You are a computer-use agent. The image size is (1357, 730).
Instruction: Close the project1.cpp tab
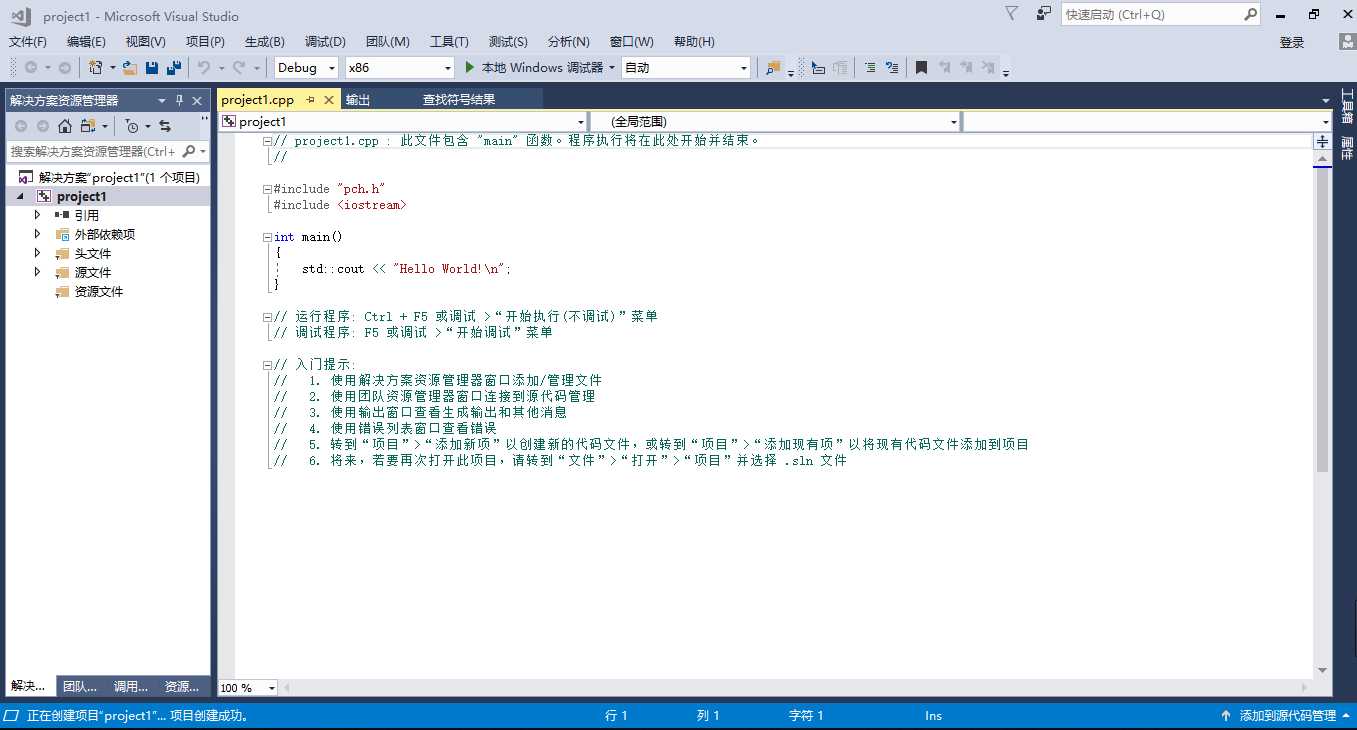click(x=328, y=100)
